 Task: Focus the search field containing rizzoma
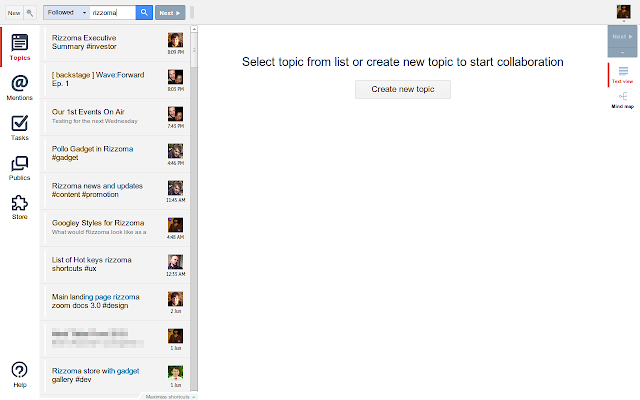tap(111, 13)
